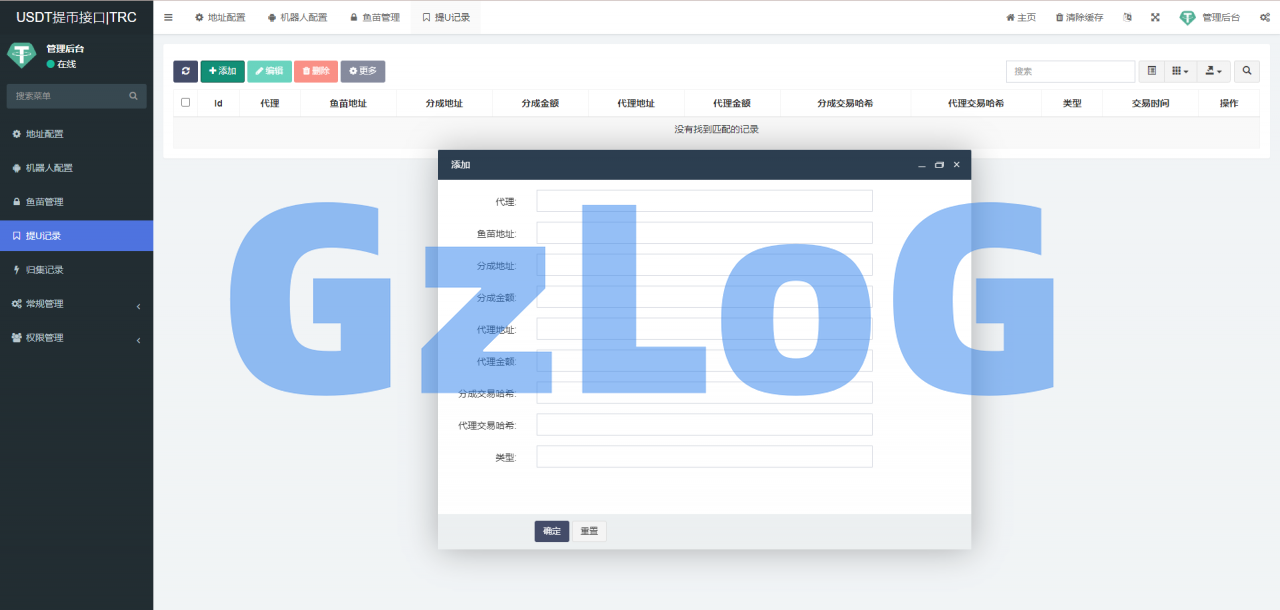This screenshot has width=1280, height=610.
Task: Expand the 常规管理 sidebar menu
Action: 76,304
